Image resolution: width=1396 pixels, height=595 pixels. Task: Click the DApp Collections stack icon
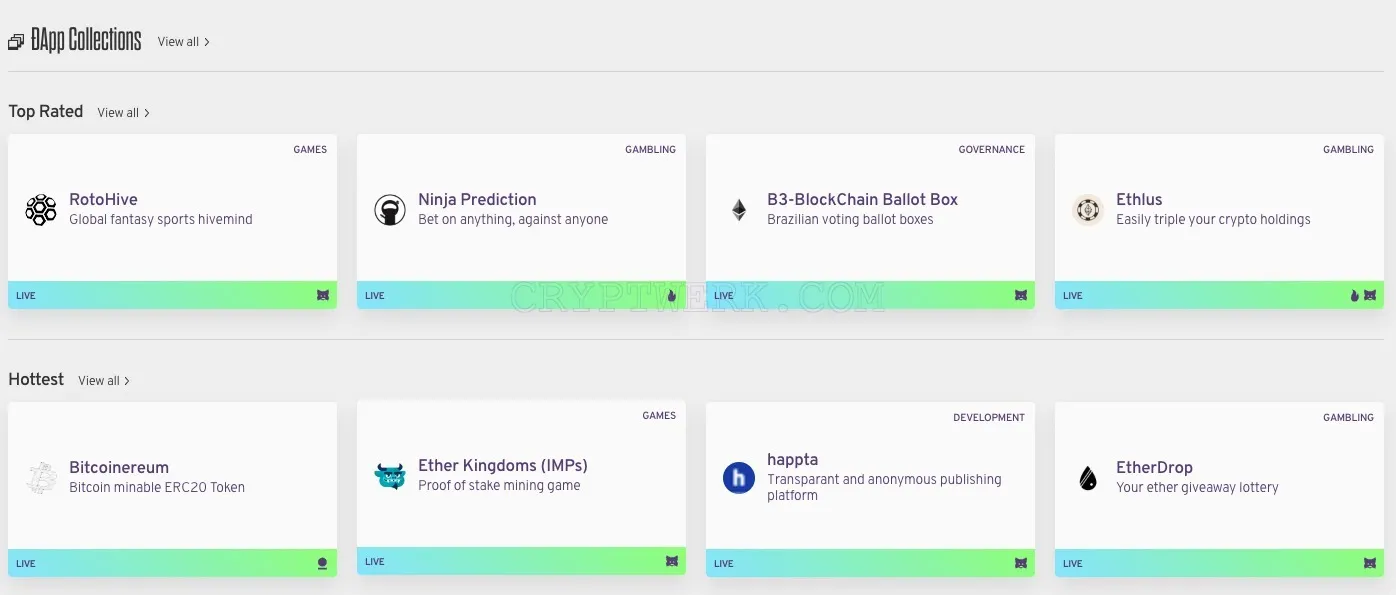[16, 42]
